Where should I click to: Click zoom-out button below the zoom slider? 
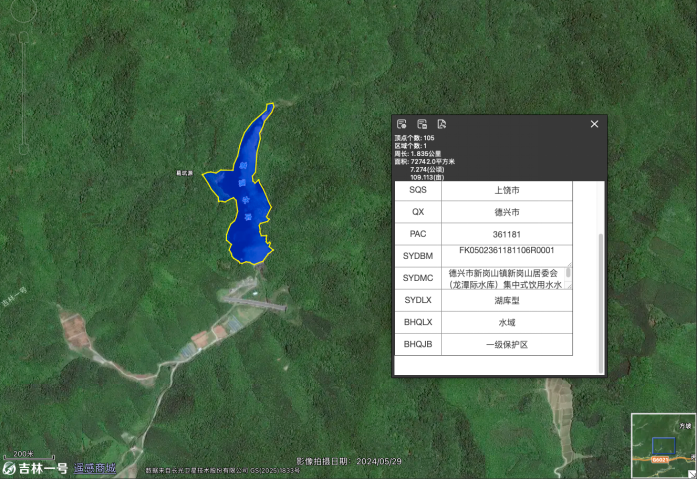pyautogui.click(x=24, y=149)
